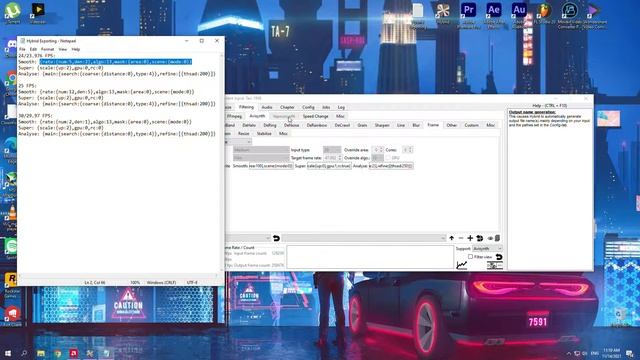This screenshot has width=640, height=360.
Task: Click the script view page icon in Hybrid
Action: 498,238
